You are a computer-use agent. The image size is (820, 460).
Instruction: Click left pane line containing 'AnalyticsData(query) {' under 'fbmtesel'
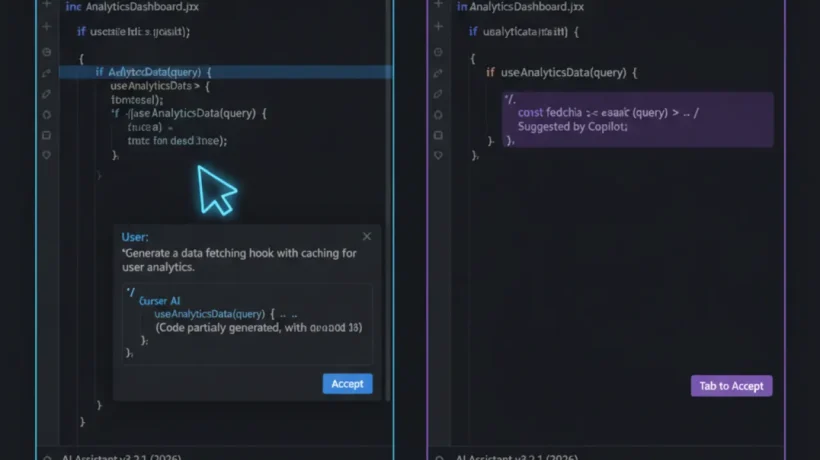coord(188,113)
